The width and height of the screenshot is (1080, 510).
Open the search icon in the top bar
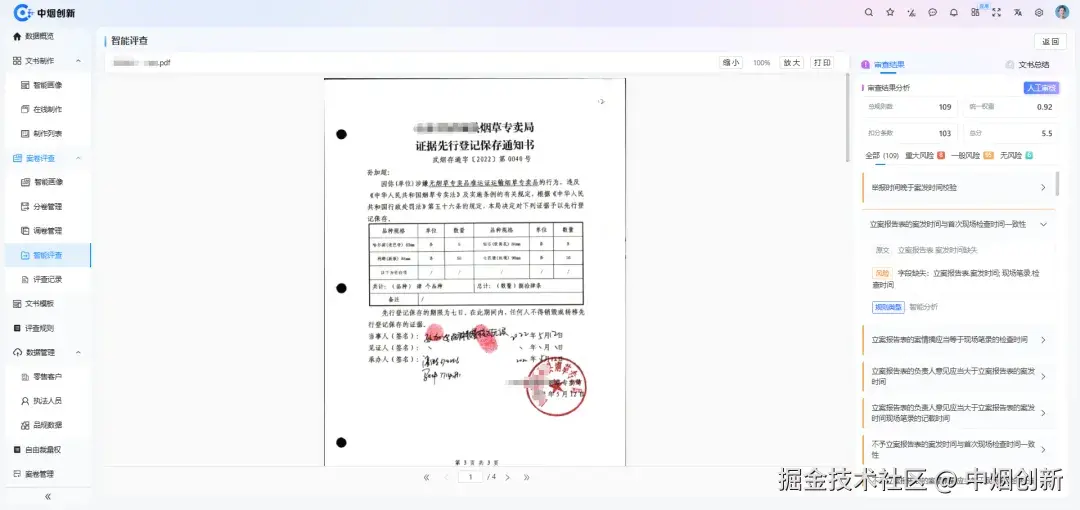[x=869, y=12]
